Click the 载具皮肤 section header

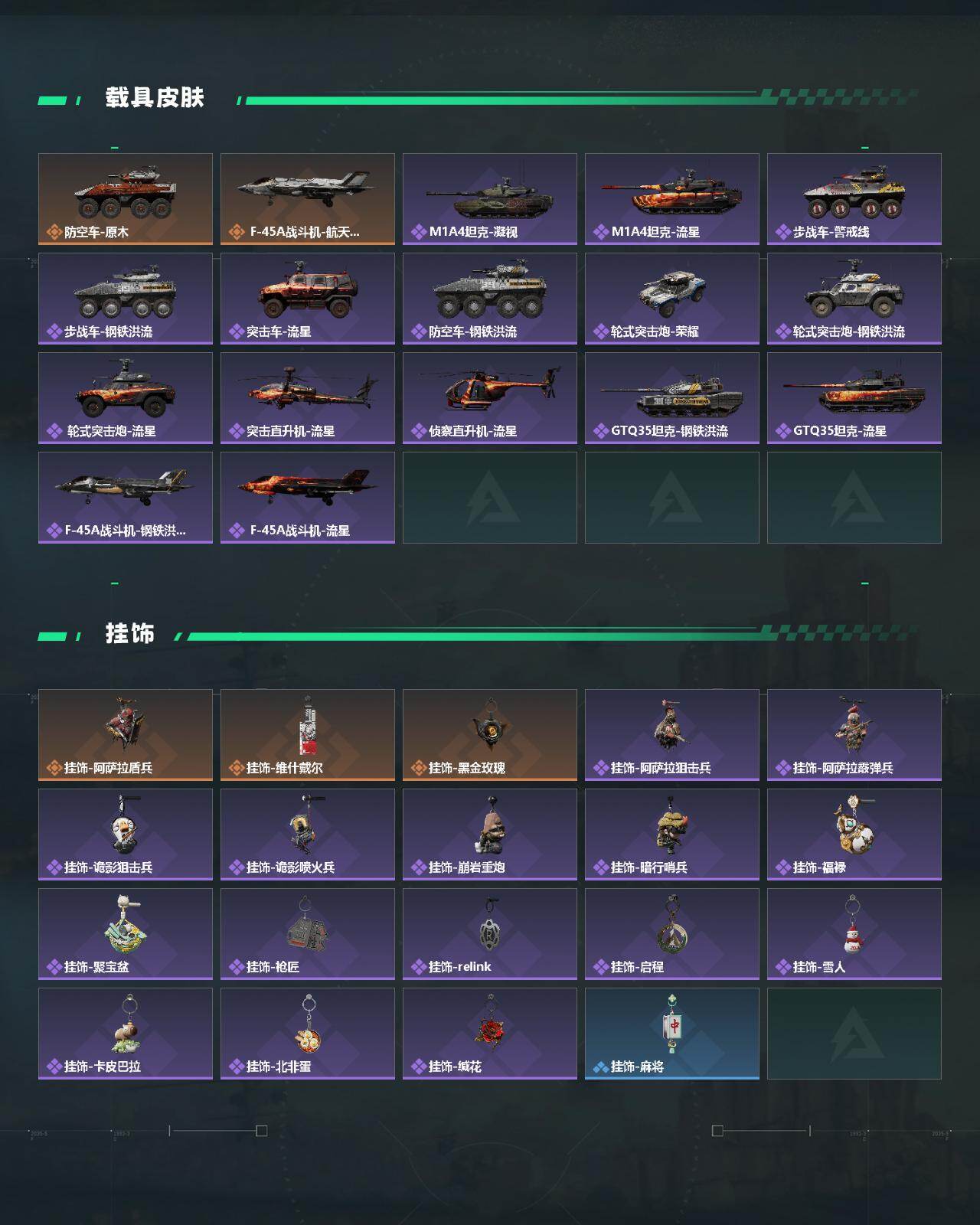(155, 98)
